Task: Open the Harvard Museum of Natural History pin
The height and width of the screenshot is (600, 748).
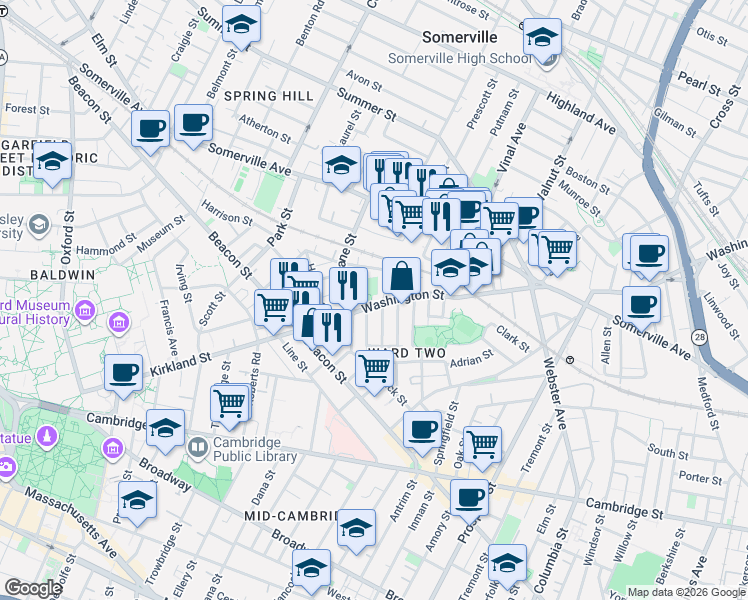Action: [x=85, y=310]
